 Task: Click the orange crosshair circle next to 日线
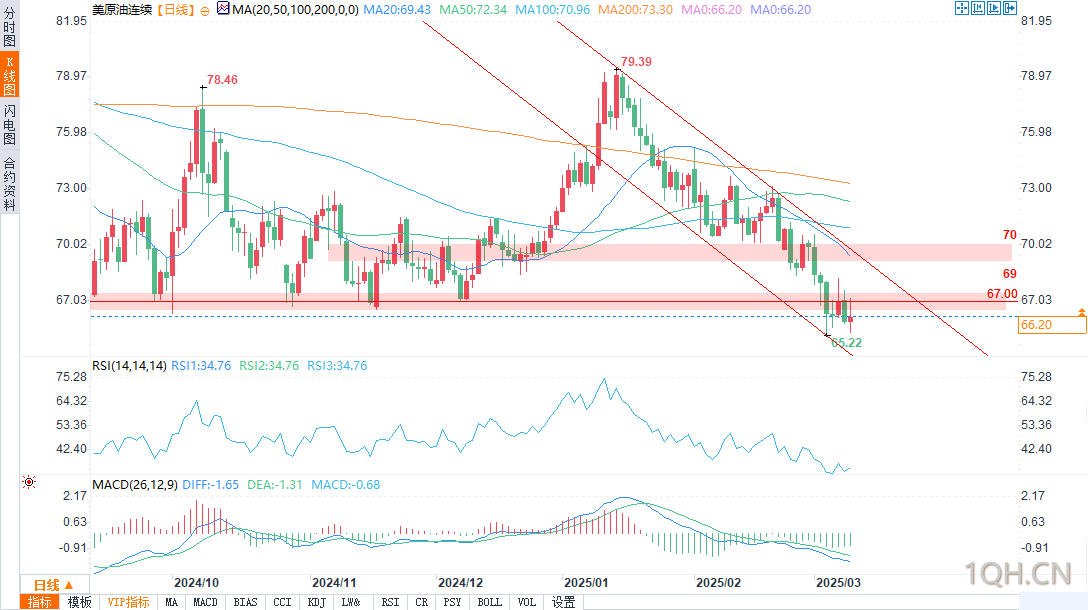point(205,11)
